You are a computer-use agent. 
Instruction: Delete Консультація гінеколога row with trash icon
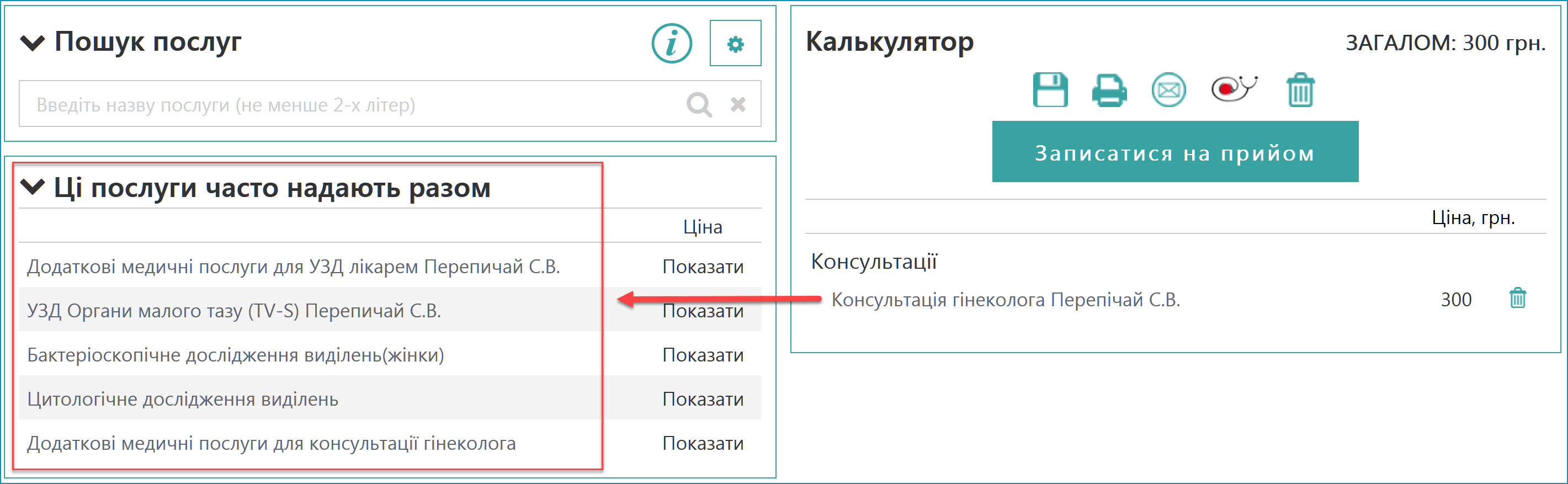point(1517,299)
